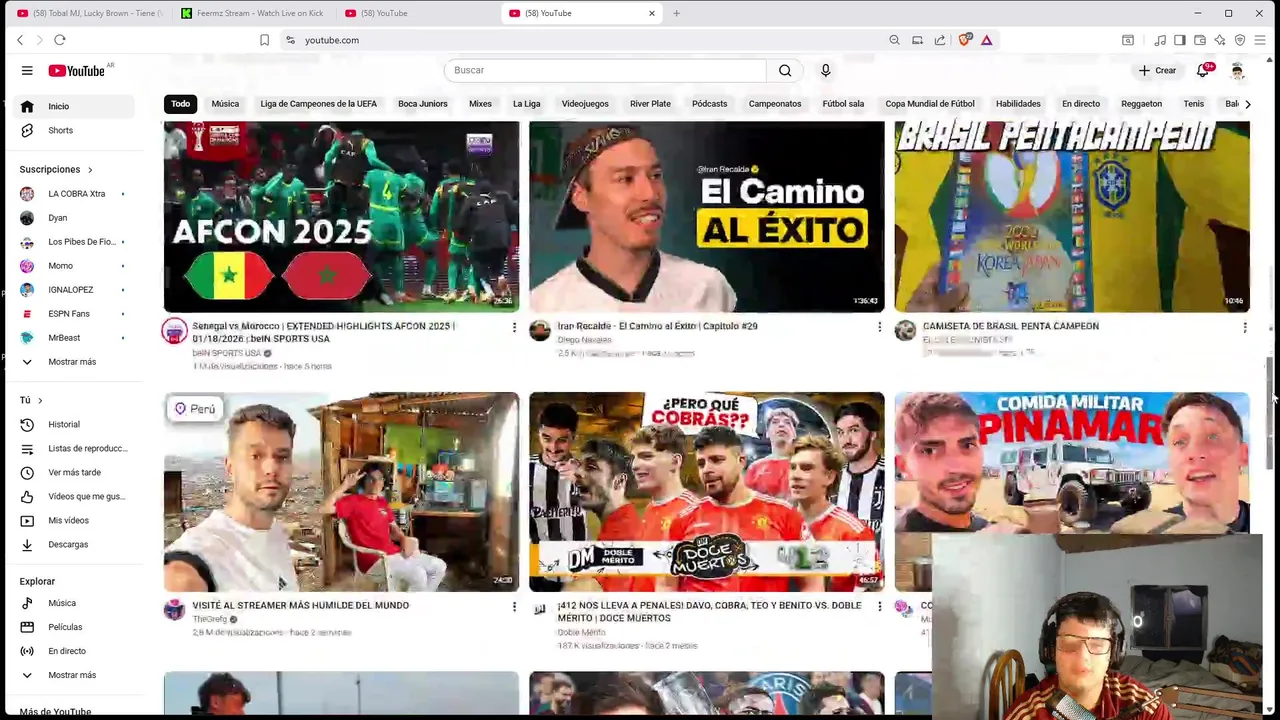Open TheGrefg channel name link

tap(209, 619)
